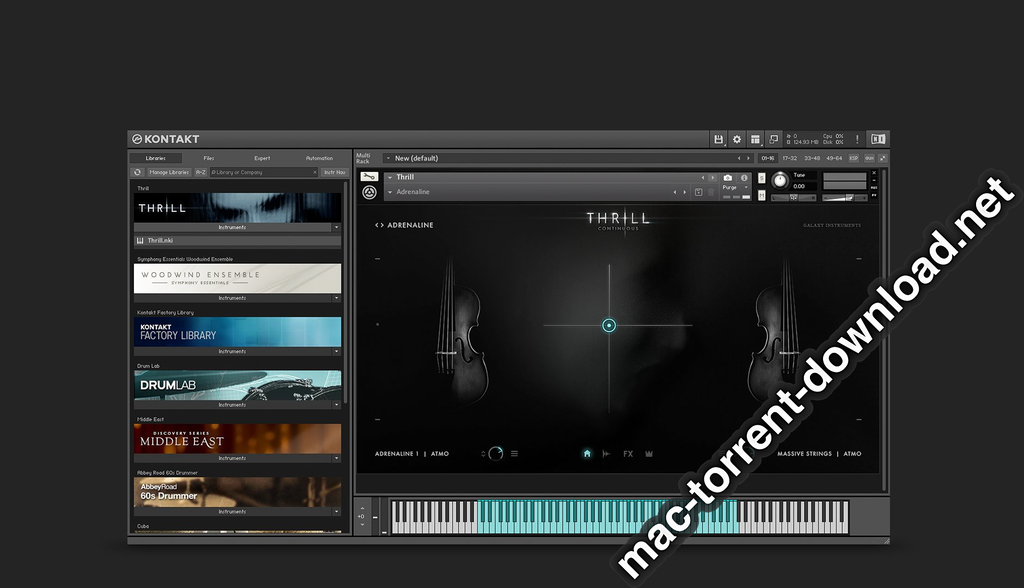This screenshot has height=588, width=1024.
Task: Open the Thrill crown master page icon
Action: click(649, 453)
